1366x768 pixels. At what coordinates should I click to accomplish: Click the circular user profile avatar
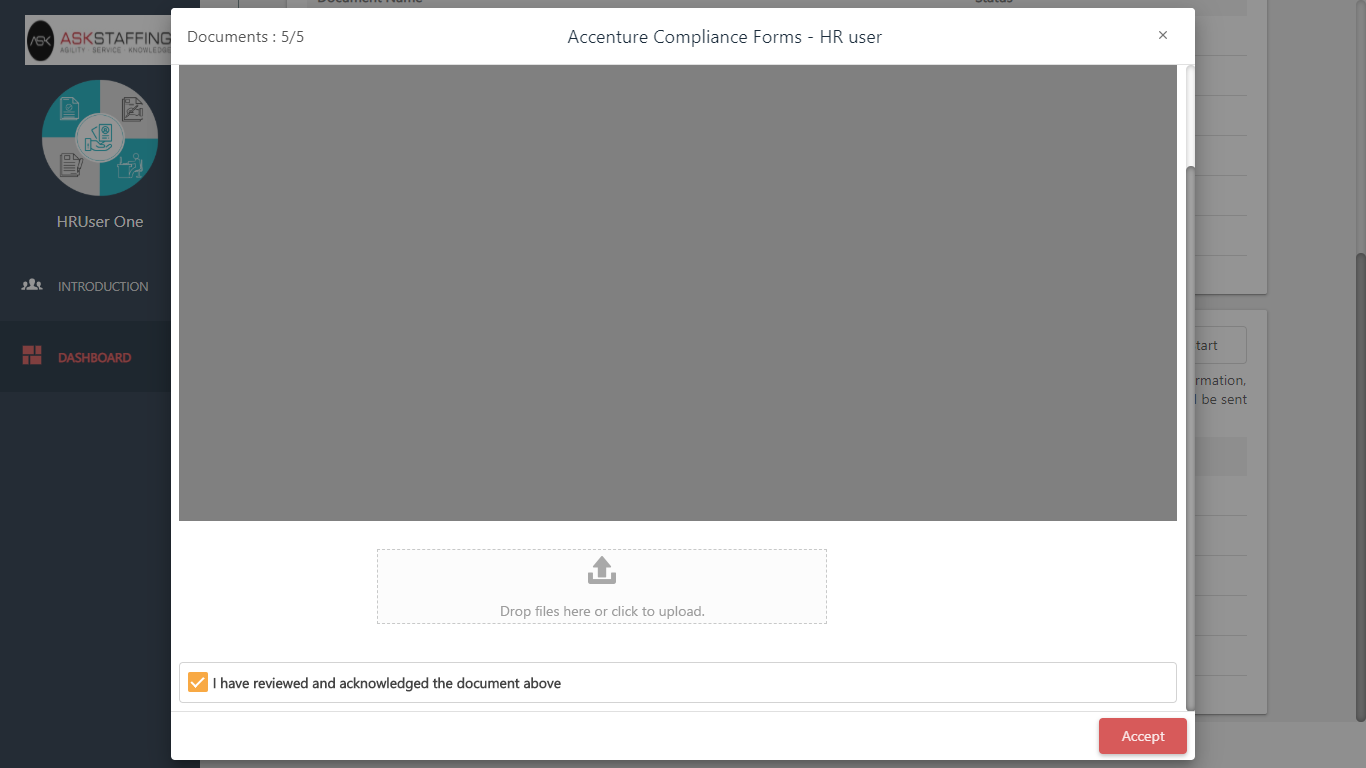coord(100,138)
